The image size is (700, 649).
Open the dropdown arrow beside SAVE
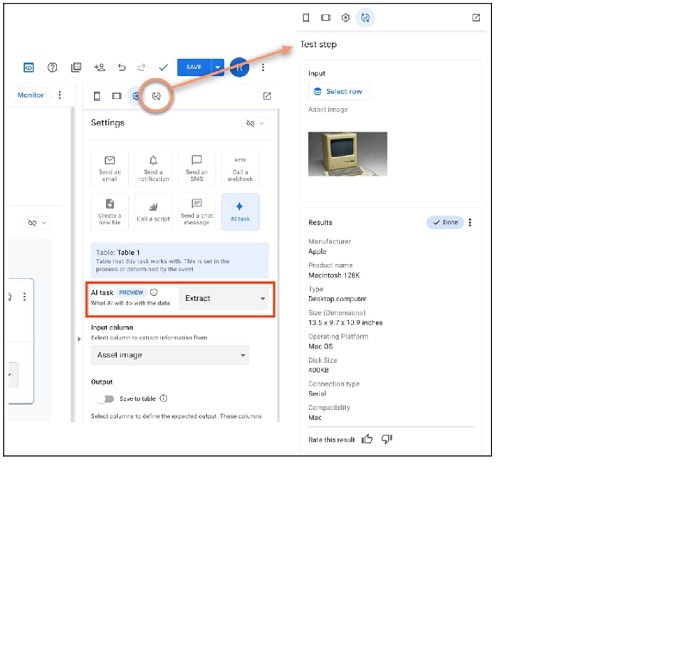coord(218,67)
